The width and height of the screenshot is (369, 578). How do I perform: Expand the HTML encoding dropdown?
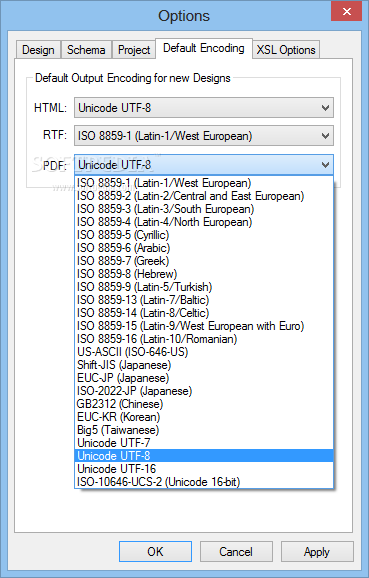click(x=204, y=108)
